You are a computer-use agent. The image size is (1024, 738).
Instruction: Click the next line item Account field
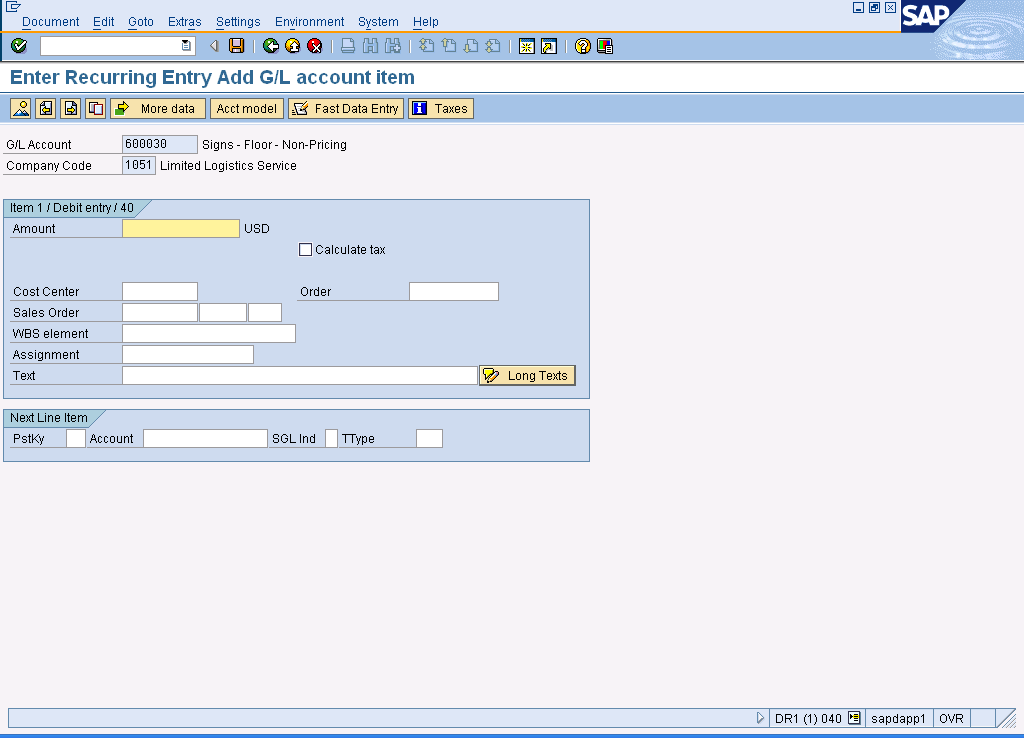click(205, 438)
